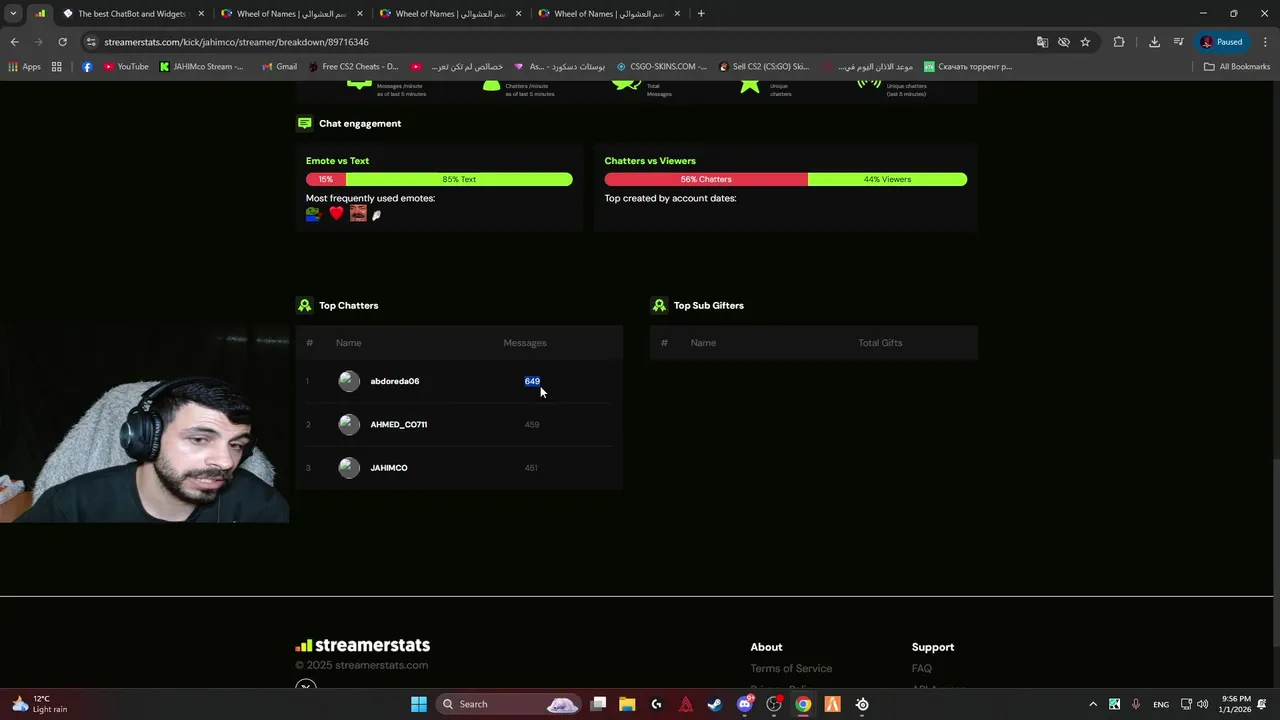This screenshot has width=1280, height=720.
Task: Click the site information icon beside URL
Action: pyautogui.click(x=91, y=42)
